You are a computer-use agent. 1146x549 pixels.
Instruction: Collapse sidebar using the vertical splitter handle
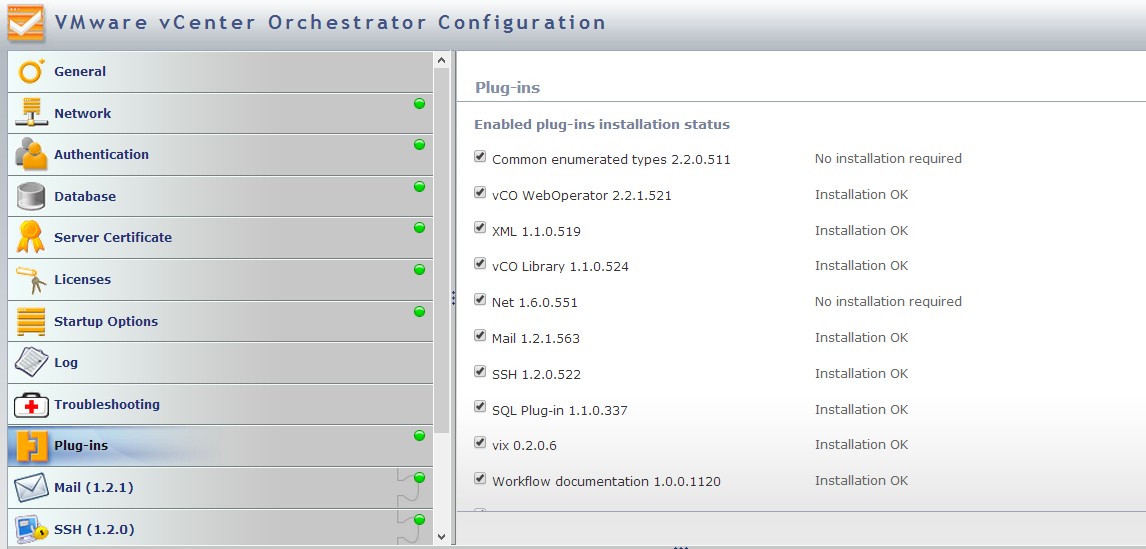pos(453,298)
